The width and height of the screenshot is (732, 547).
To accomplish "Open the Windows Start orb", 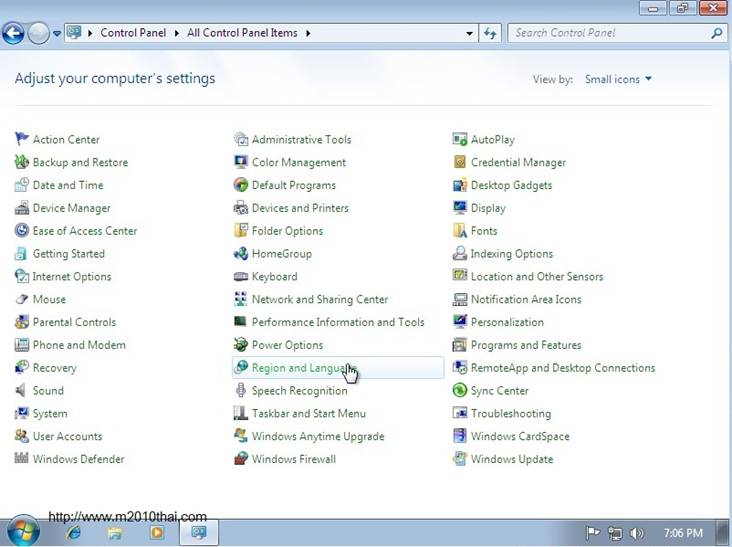I will coord(22,531).
